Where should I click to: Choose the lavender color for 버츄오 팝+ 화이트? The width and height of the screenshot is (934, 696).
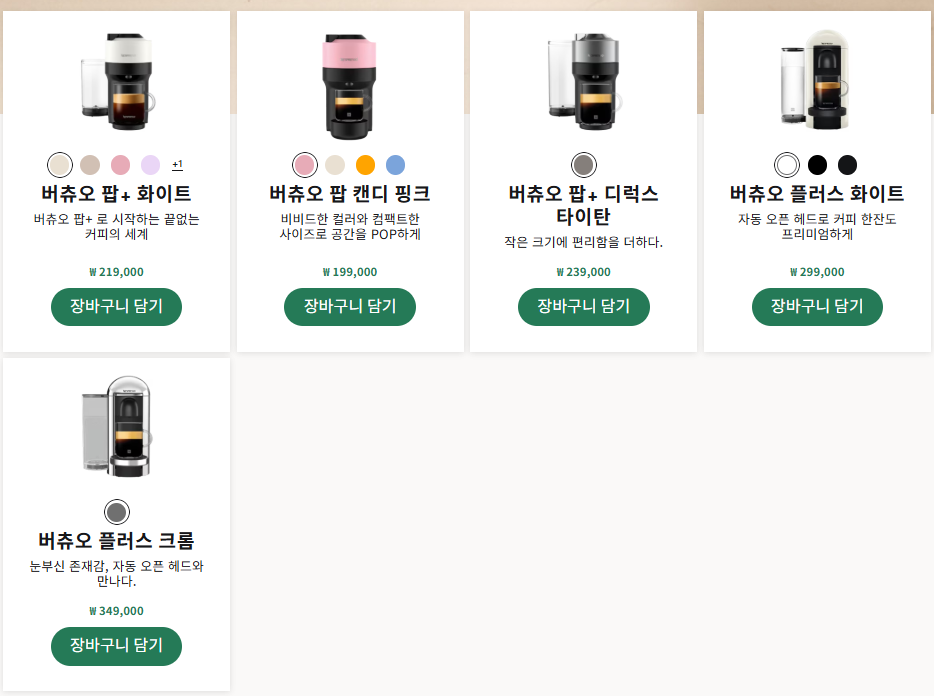pos(151,165)
